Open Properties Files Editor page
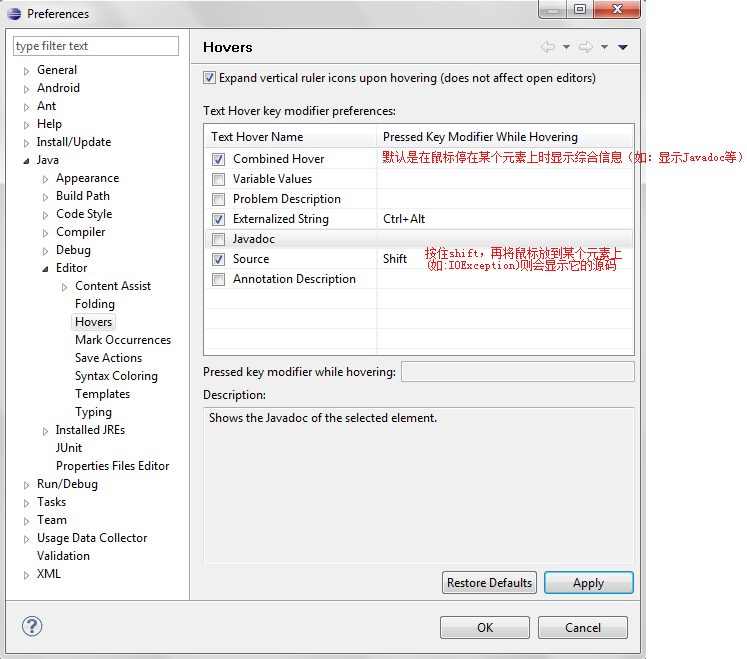Viewport: 747px width, 659px height. coord(112,466)
